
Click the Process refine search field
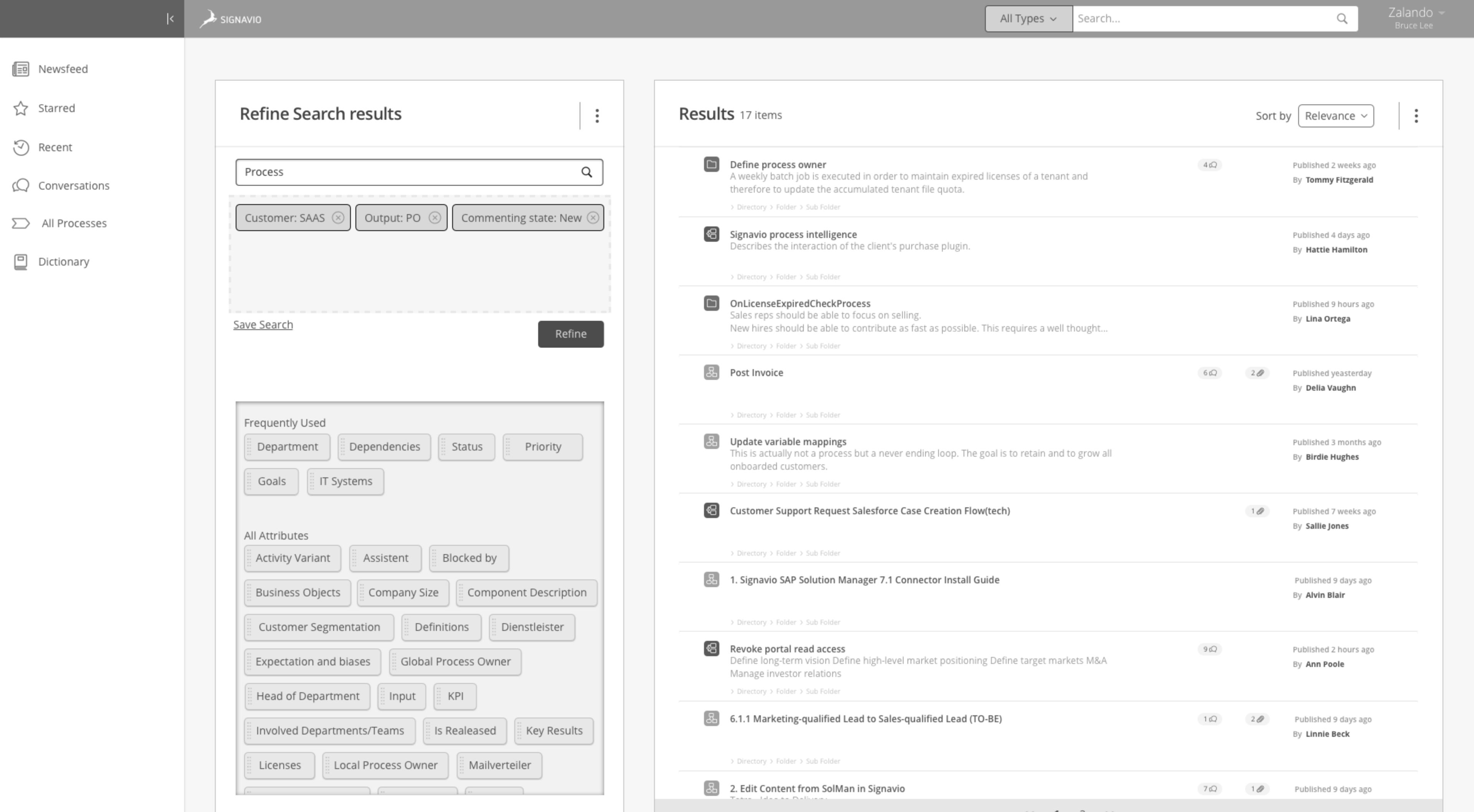coord(419,172)
